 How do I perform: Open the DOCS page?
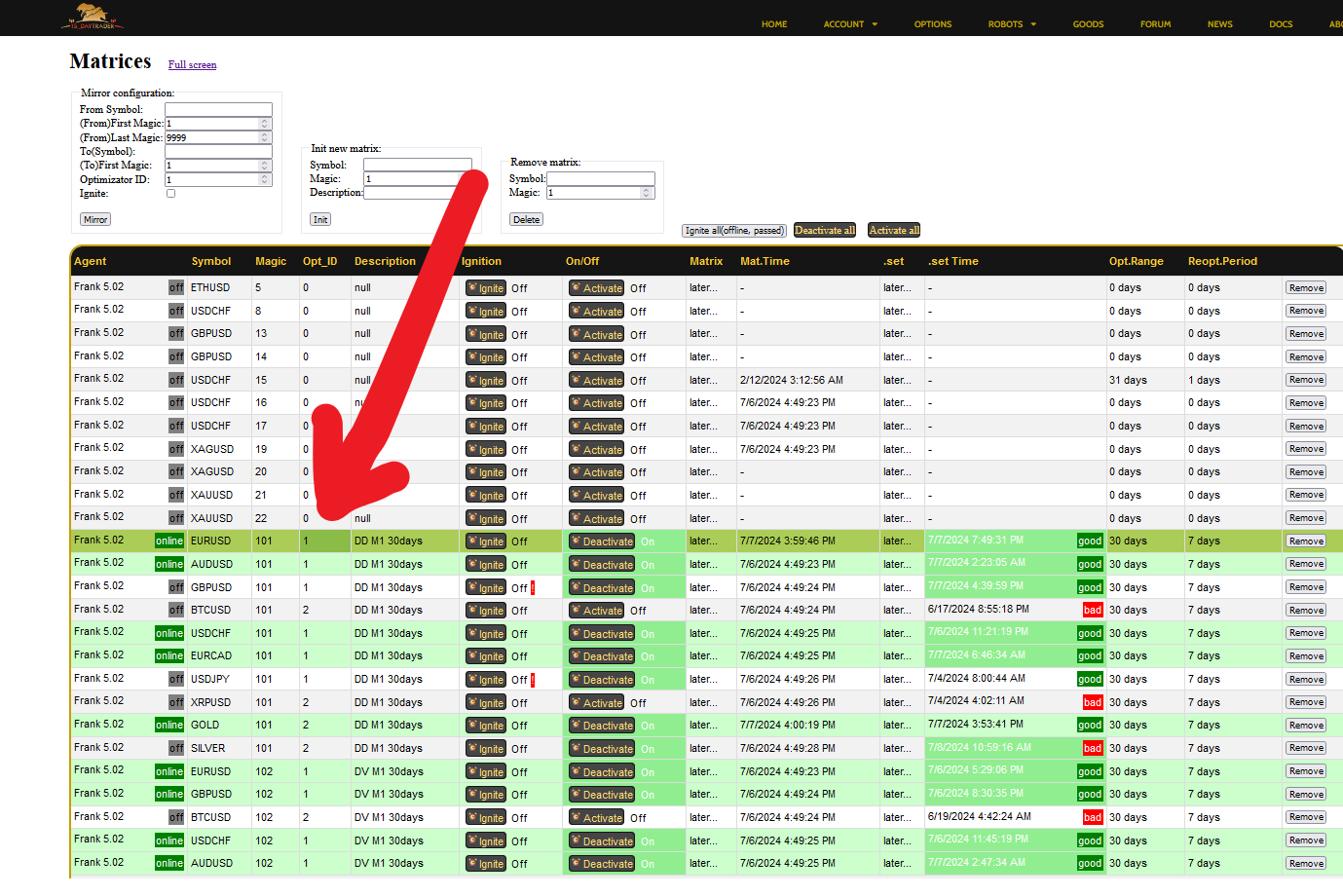1281,24
